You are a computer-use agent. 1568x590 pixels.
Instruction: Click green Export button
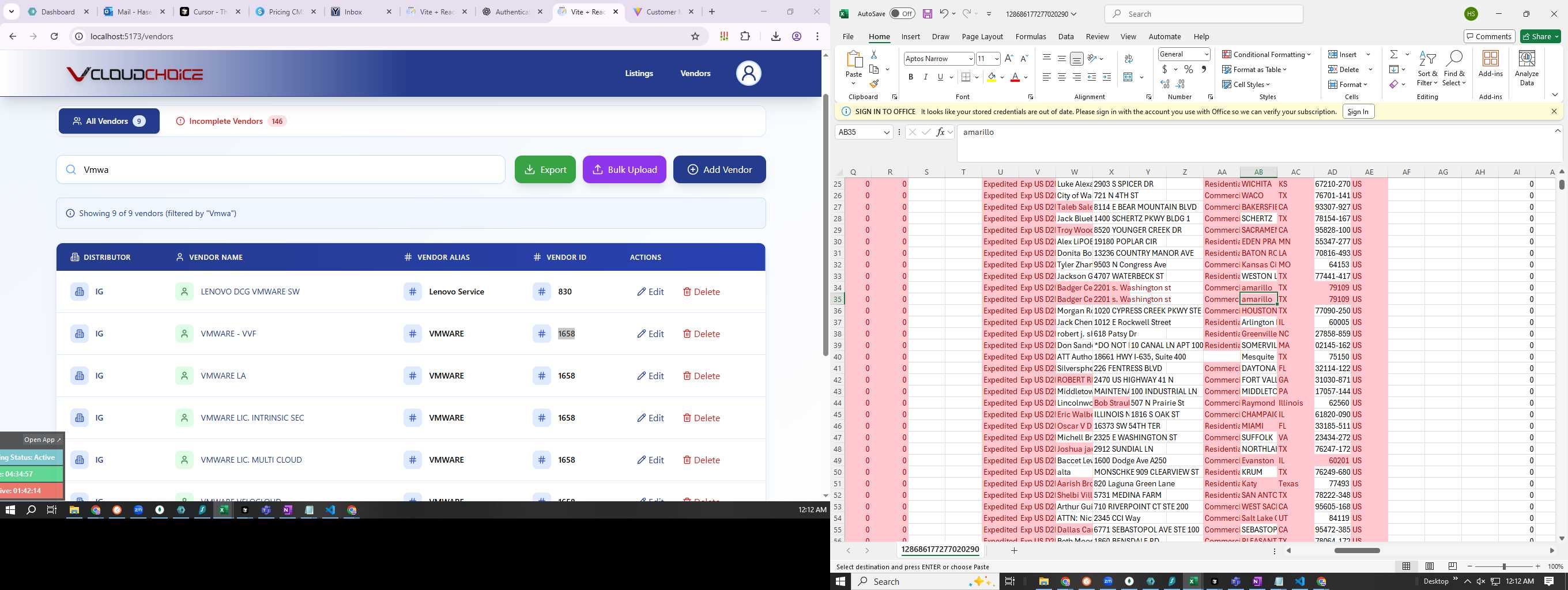[x=545, y=170]
